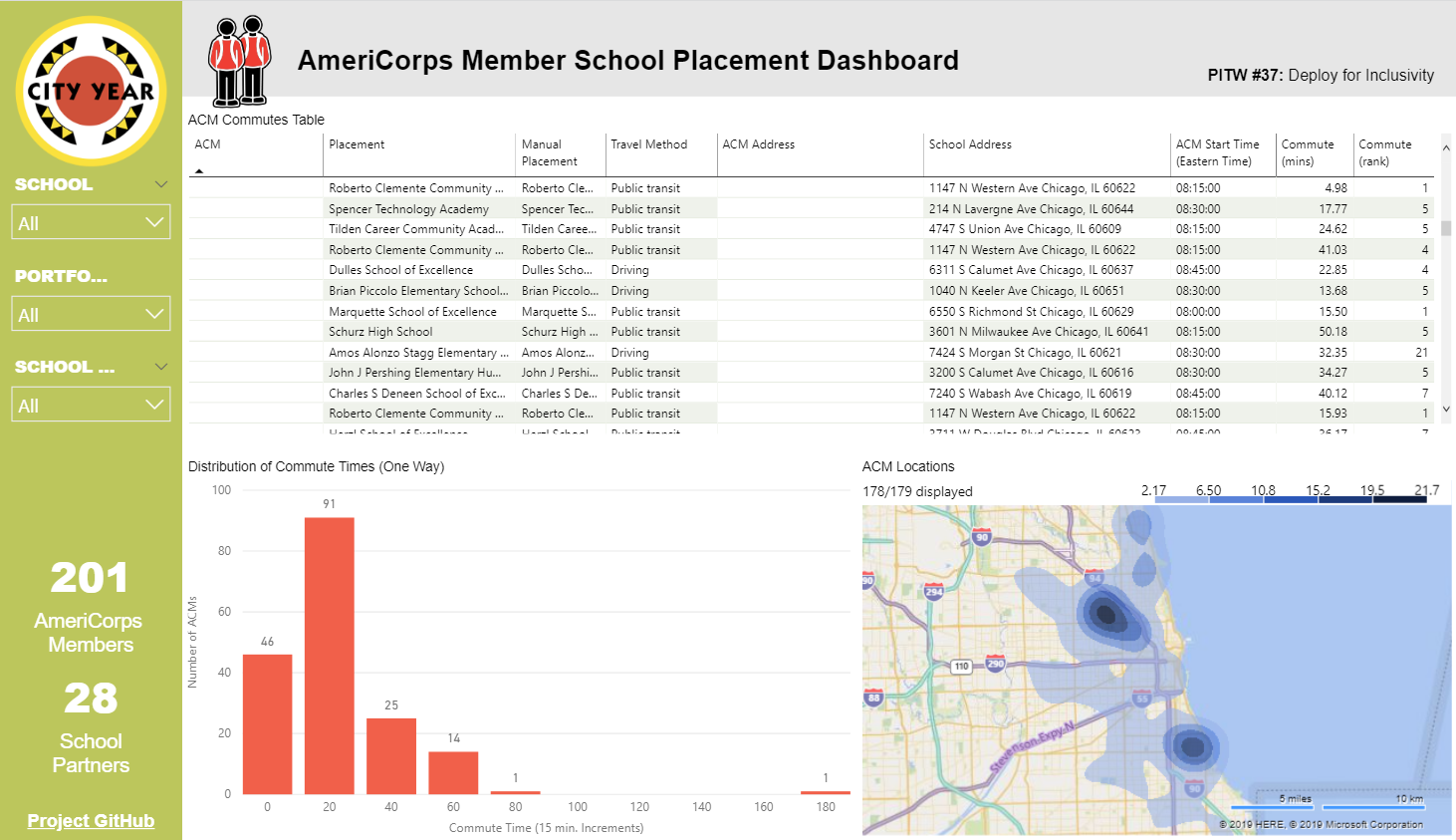Screen dimensions: 1456x840
Task: Select the histogram bar labeled 91
Action: click(330, 656)
